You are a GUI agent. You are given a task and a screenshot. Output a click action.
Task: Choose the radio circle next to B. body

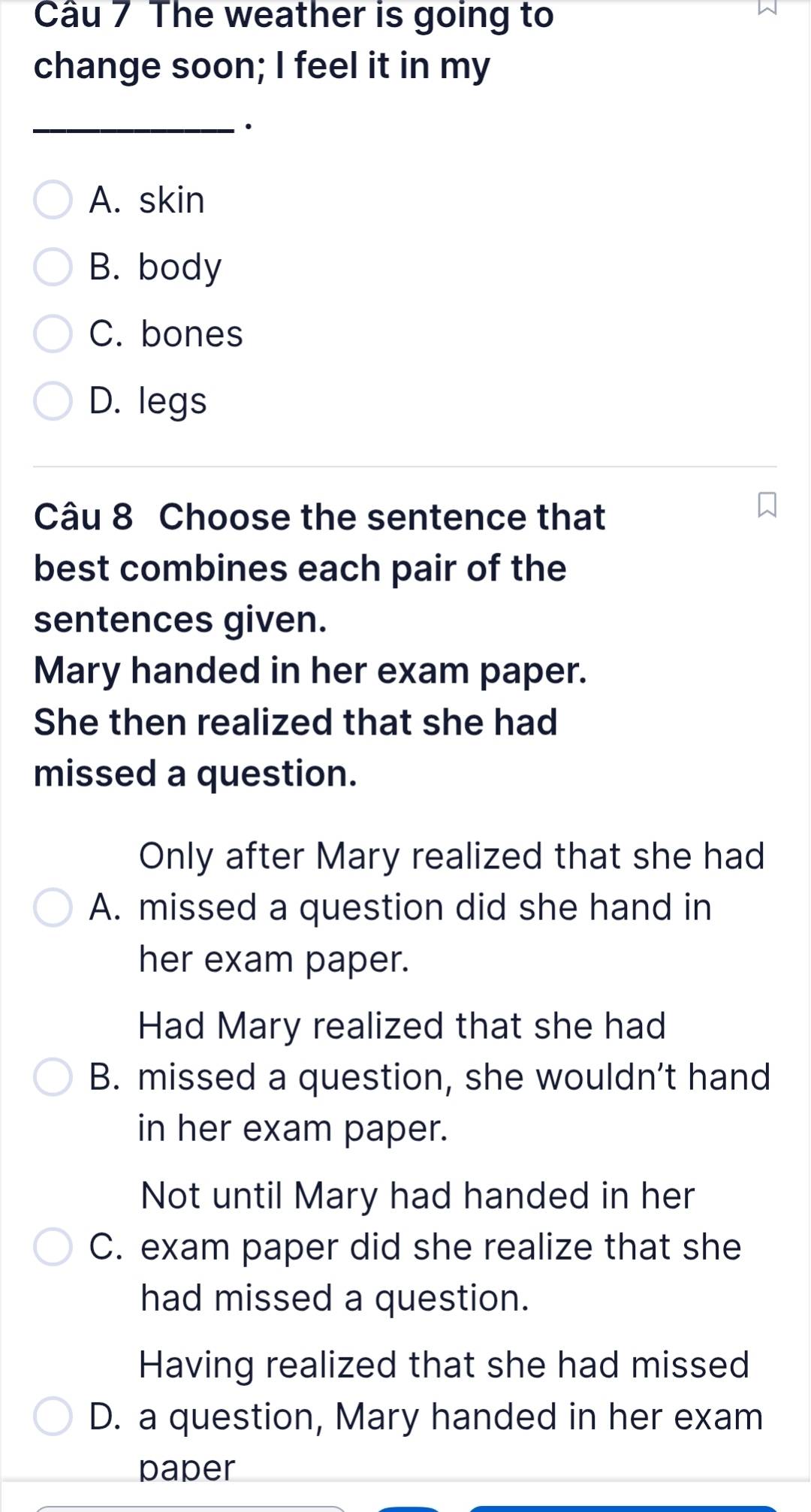pos(53,267)
